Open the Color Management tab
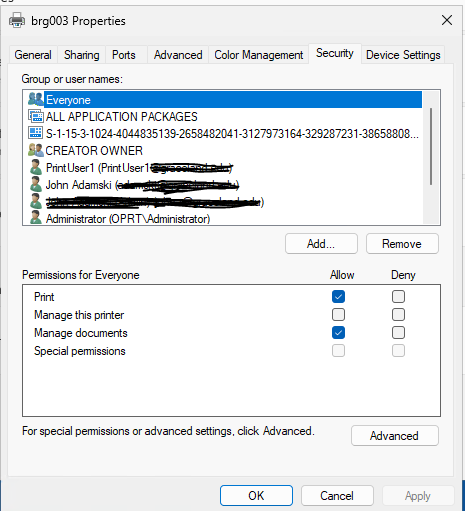The height and width of the screenshot is (511, 465). coord(259,55)
